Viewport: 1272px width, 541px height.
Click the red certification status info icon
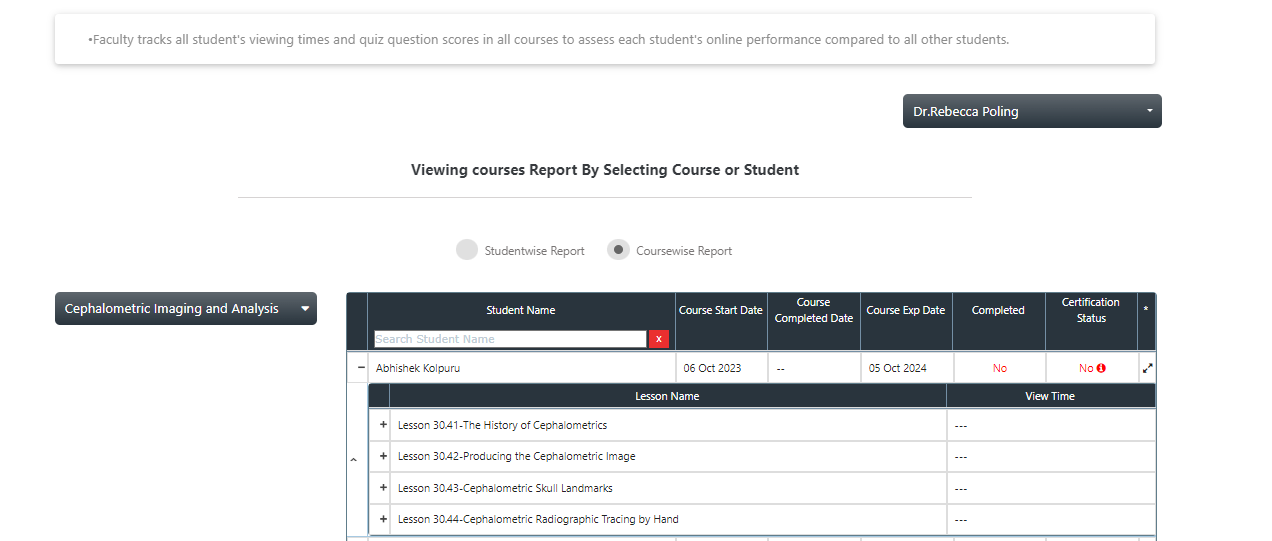(1101, 368)
